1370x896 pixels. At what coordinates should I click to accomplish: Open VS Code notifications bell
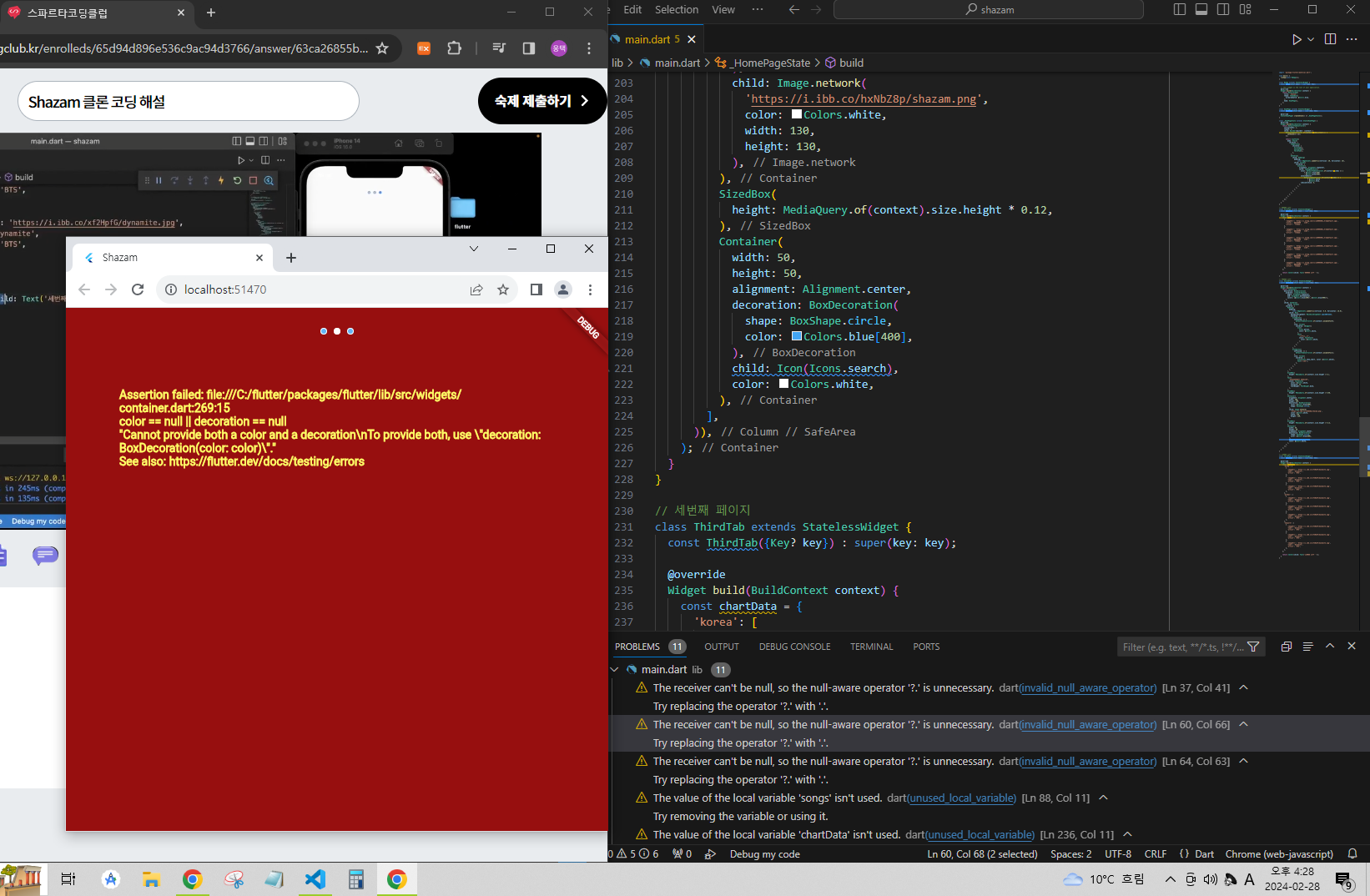tap(1352, 854)
